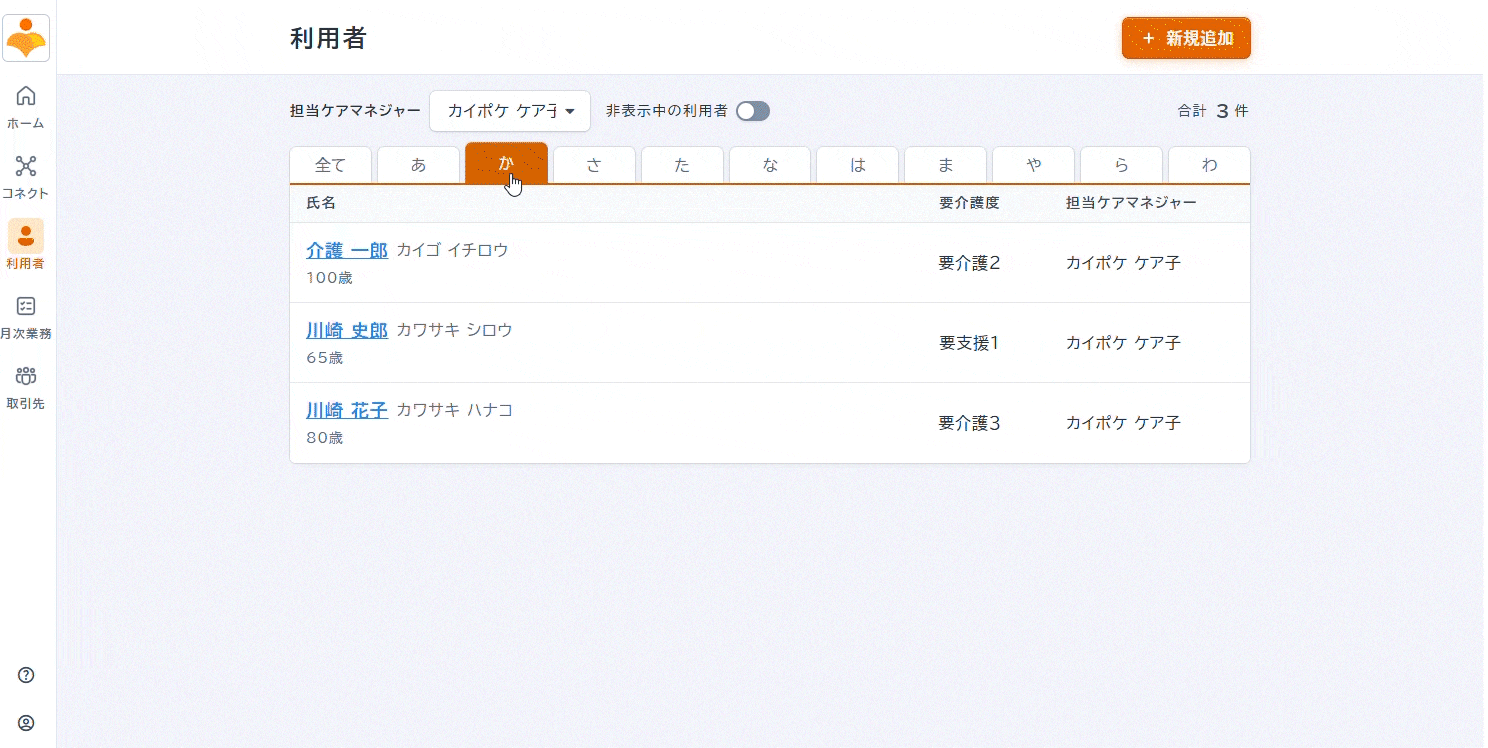This screenshot has width=1488, height=748.
Task: Select the さ kana tab
Action: (x=594, y=165)
